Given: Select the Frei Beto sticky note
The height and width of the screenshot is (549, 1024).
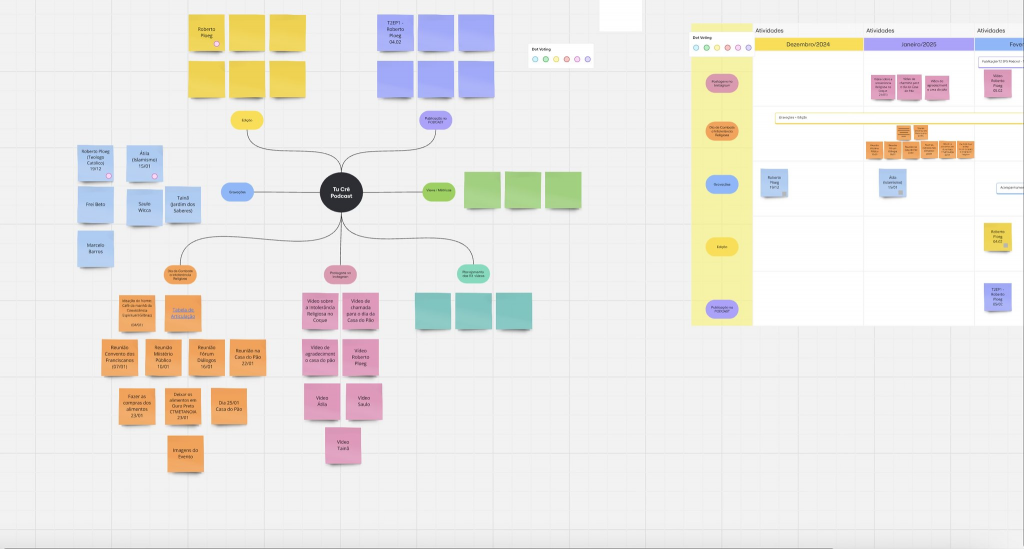Looking at the screenshot, I should pos(96,204).
